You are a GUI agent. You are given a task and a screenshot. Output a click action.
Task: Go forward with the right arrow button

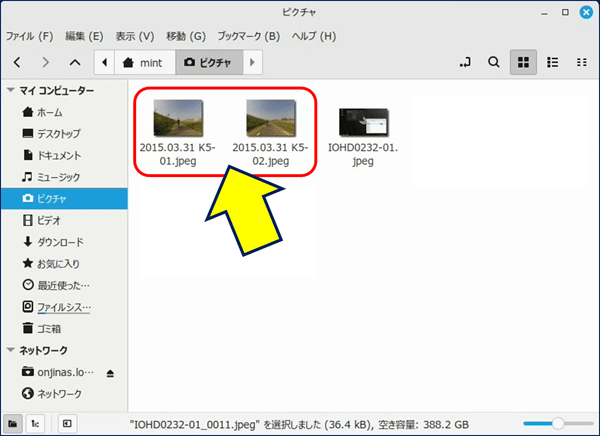[46, 62]
